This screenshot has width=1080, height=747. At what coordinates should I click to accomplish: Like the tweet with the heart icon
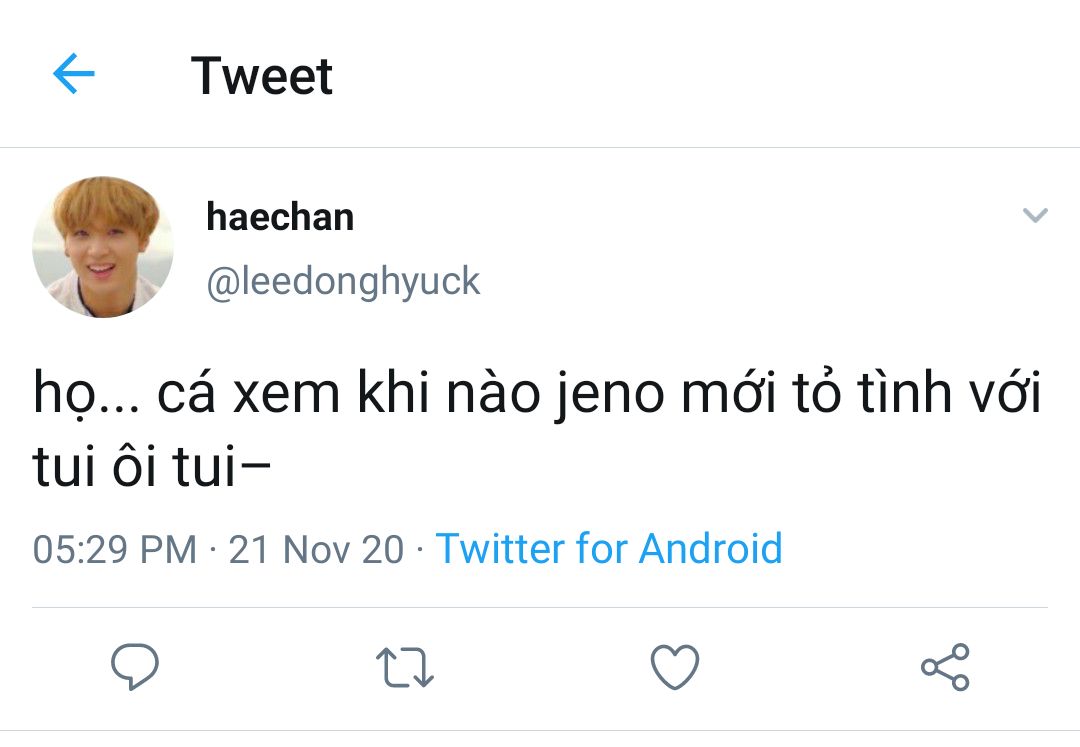(x=675, y=667)
